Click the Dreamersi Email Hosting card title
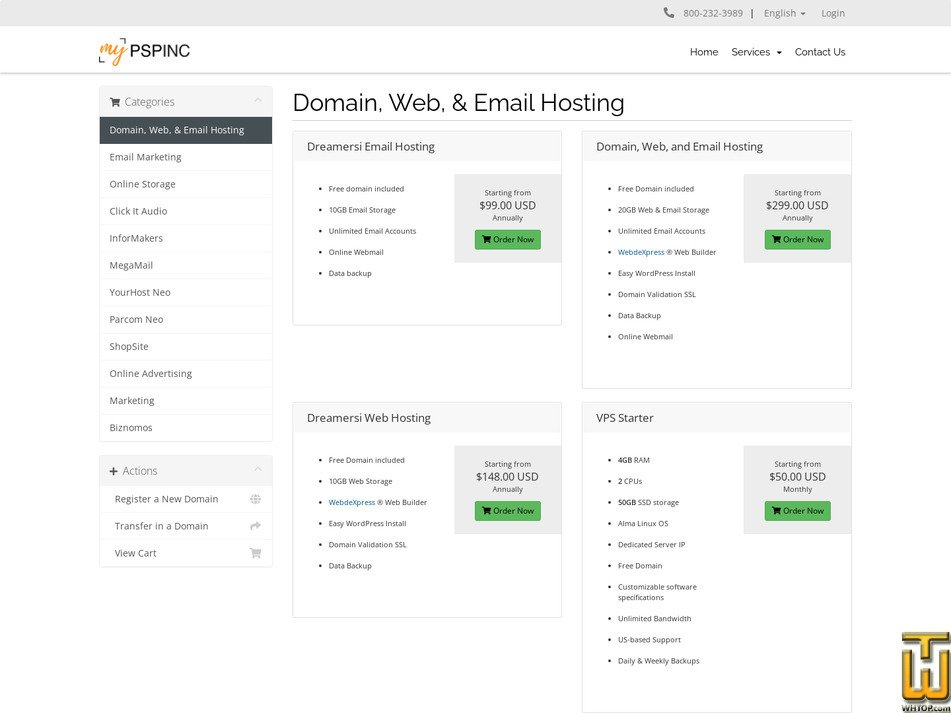The height and width of the screenshot is (713, 951). (371, 147)
